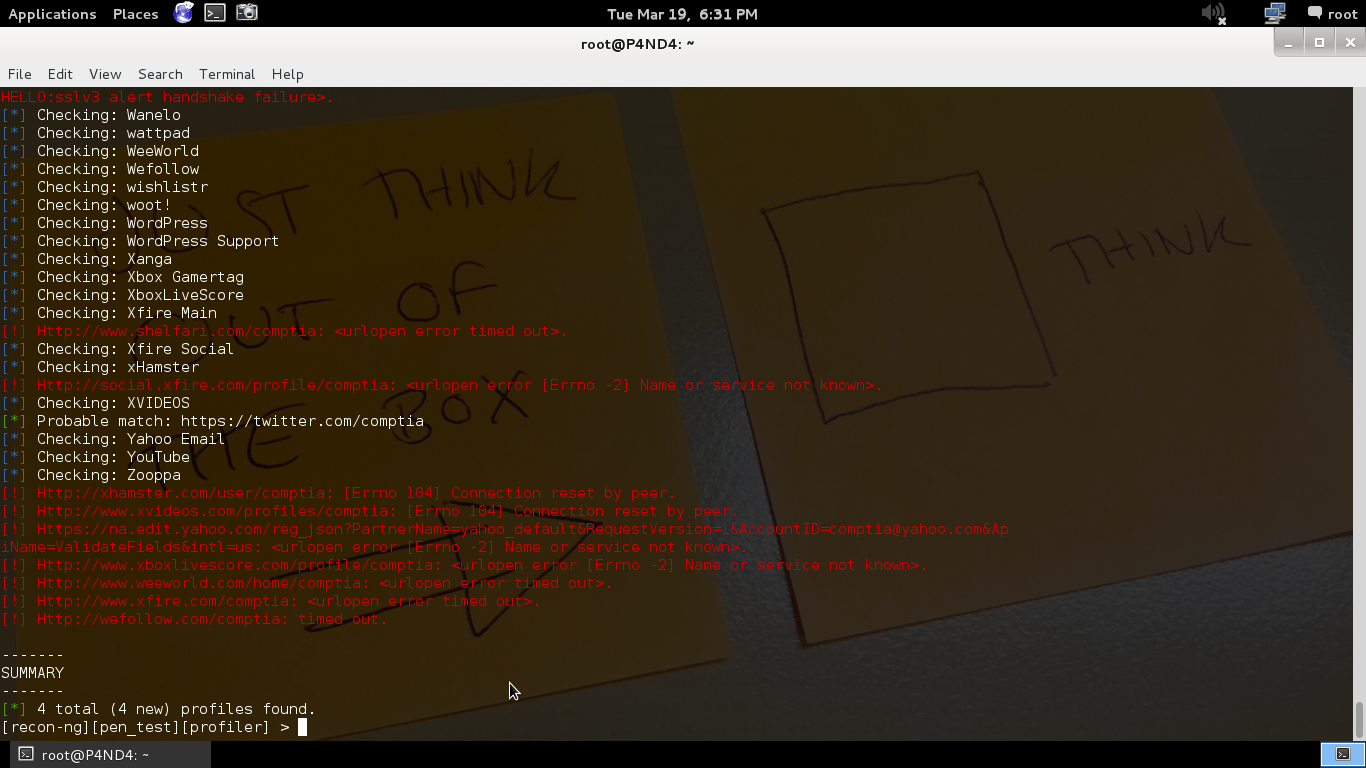Open the View menu
This screenshot has height=768, width=1366.
(x=105, y=74)
